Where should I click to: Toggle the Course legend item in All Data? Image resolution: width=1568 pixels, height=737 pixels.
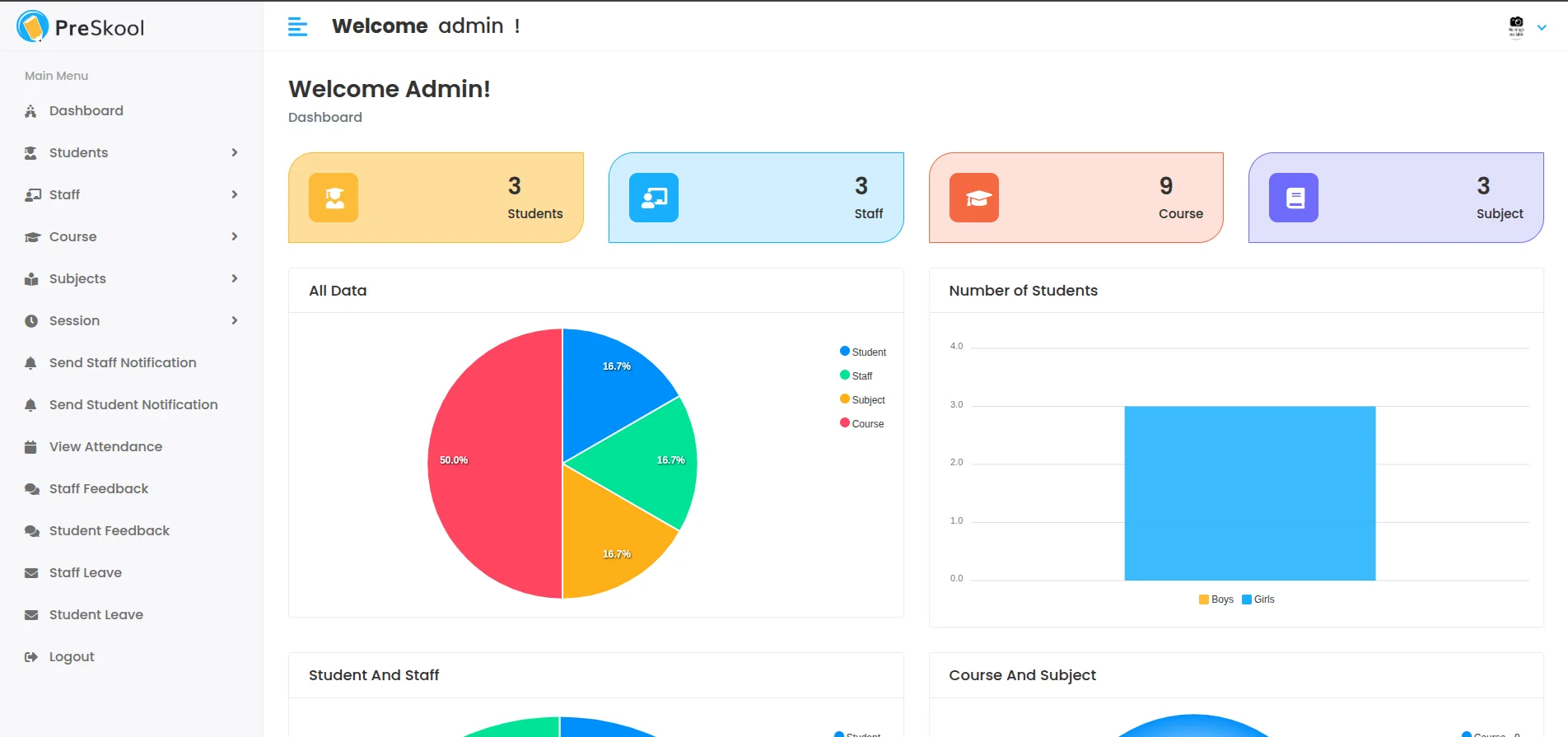862,423
